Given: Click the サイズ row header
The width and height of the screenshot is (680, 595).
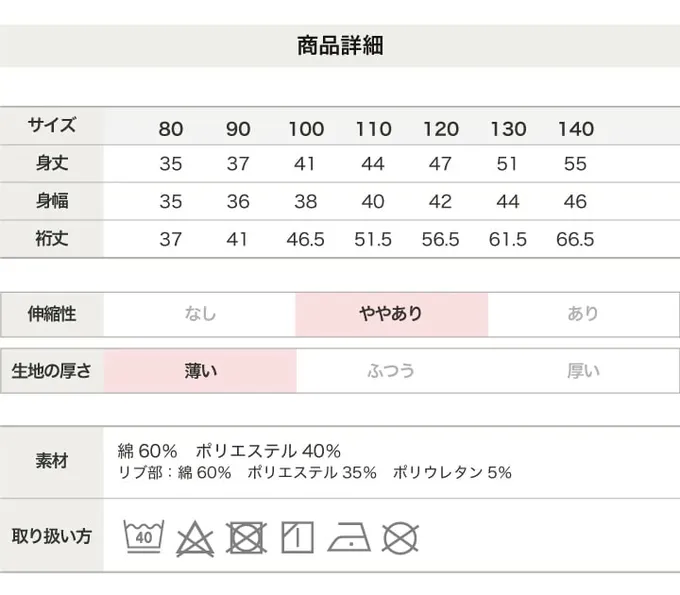Looking at the screenshot, I should point(52,126).
